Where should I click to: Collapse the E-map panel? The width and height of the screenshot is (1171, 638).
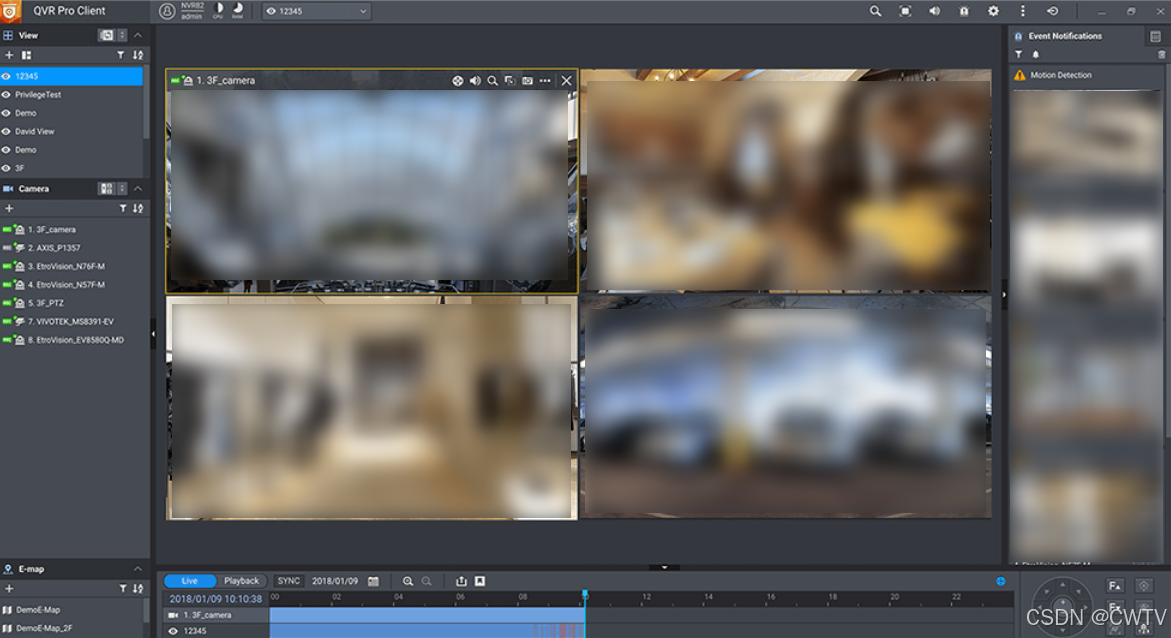point(138,569)
